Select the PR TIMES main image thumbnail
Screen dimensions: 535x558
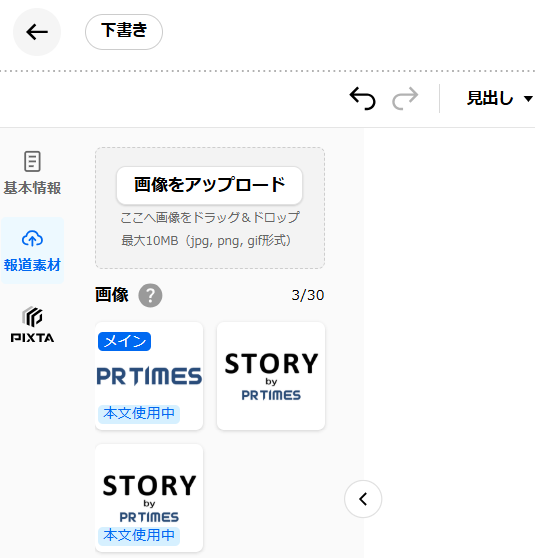(x=149, y=376)
